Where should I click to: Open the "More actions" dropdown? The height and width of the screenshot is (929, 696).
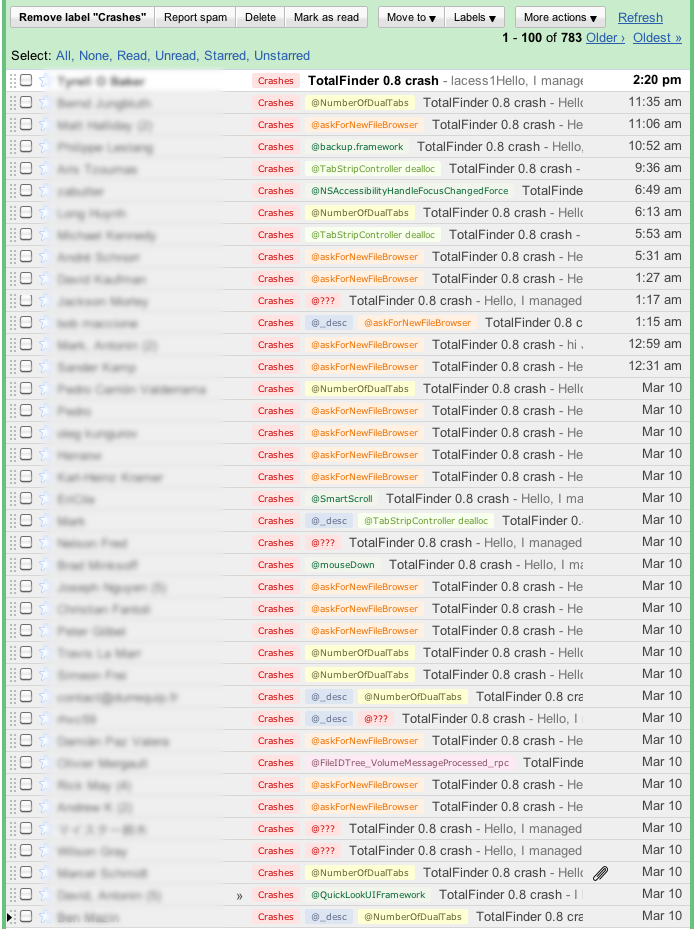pos(561,18)
